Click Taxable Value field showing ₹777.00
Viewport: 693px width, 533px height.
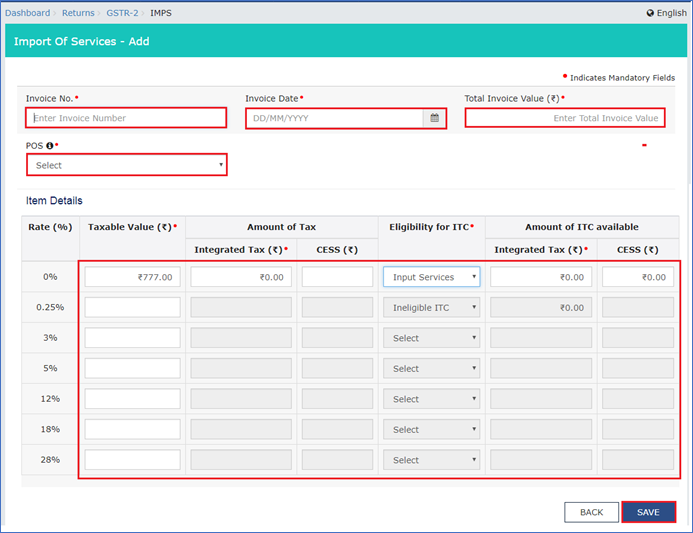[133, 277]
